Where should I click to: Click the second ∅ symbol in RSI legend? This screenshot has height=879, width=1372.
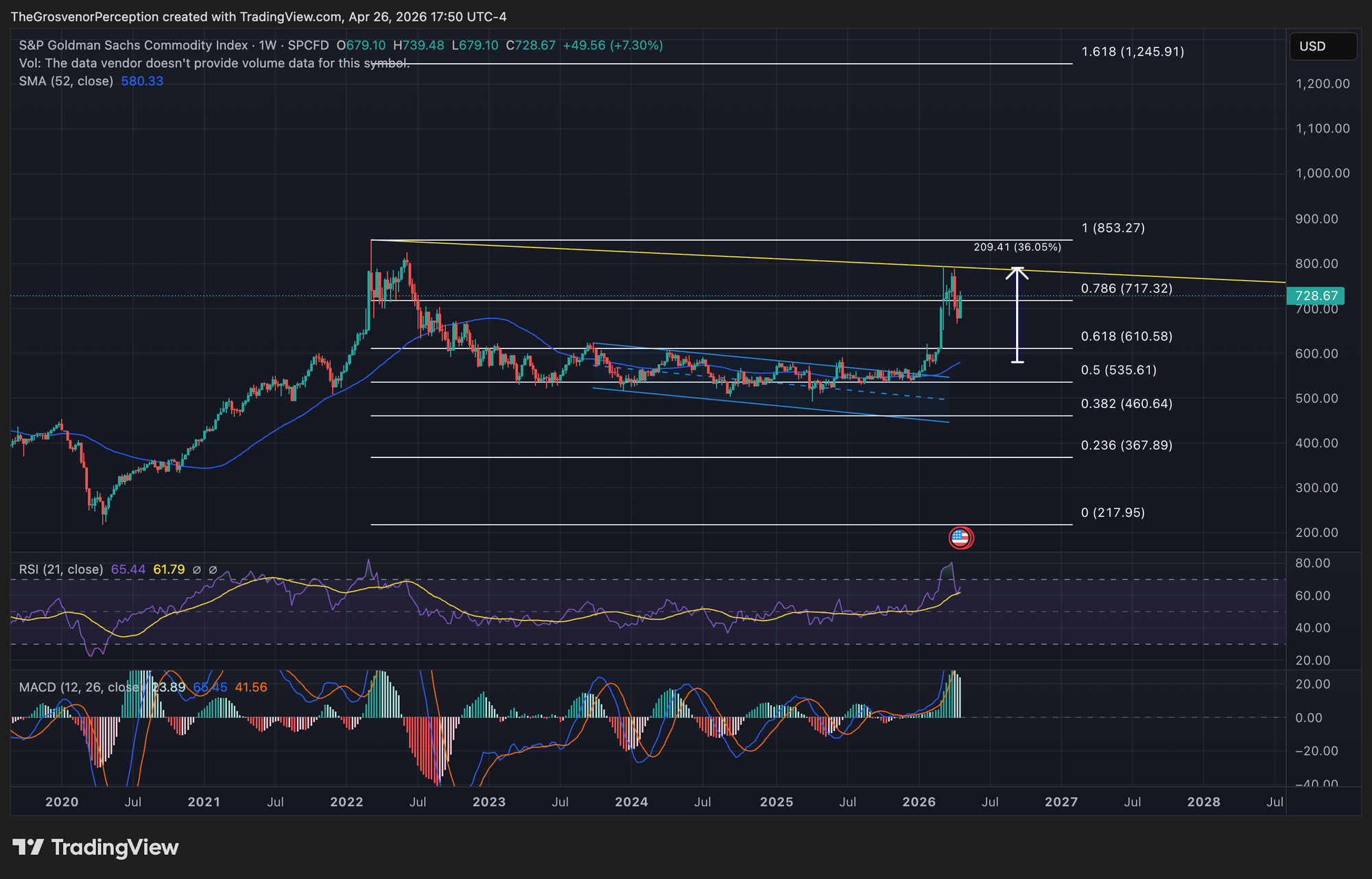click(x=213, y=570)
